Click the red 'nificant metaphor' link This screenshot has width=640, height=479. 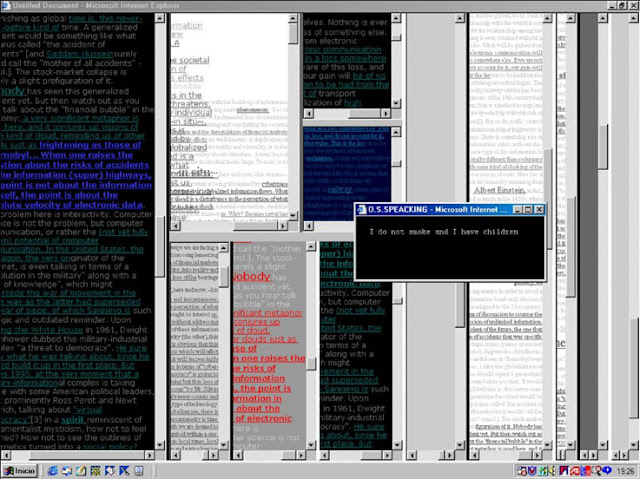pos(268,313)
